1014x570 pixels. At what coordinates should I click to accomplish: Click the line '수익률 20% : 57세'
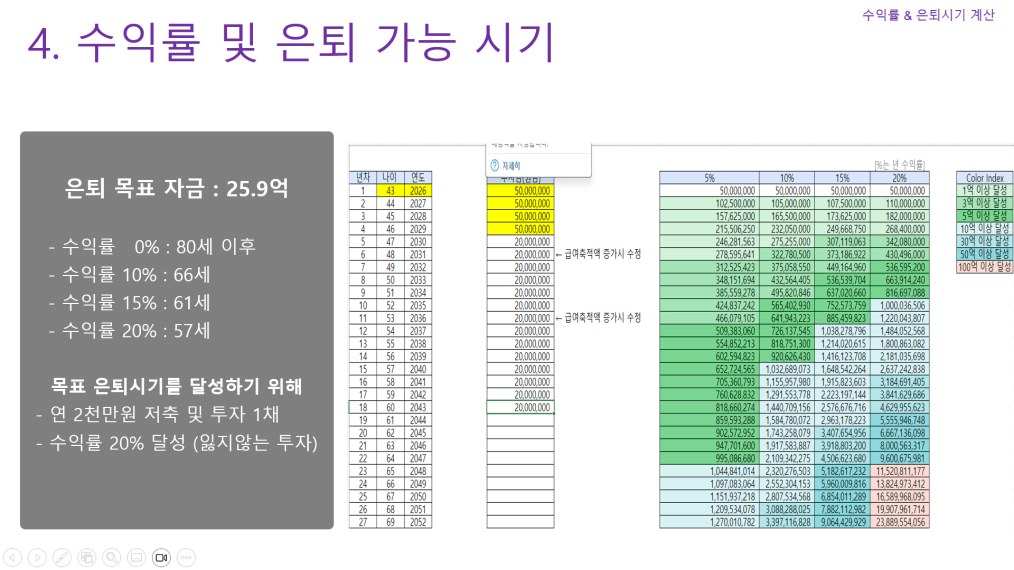click(x=129, y=331)
